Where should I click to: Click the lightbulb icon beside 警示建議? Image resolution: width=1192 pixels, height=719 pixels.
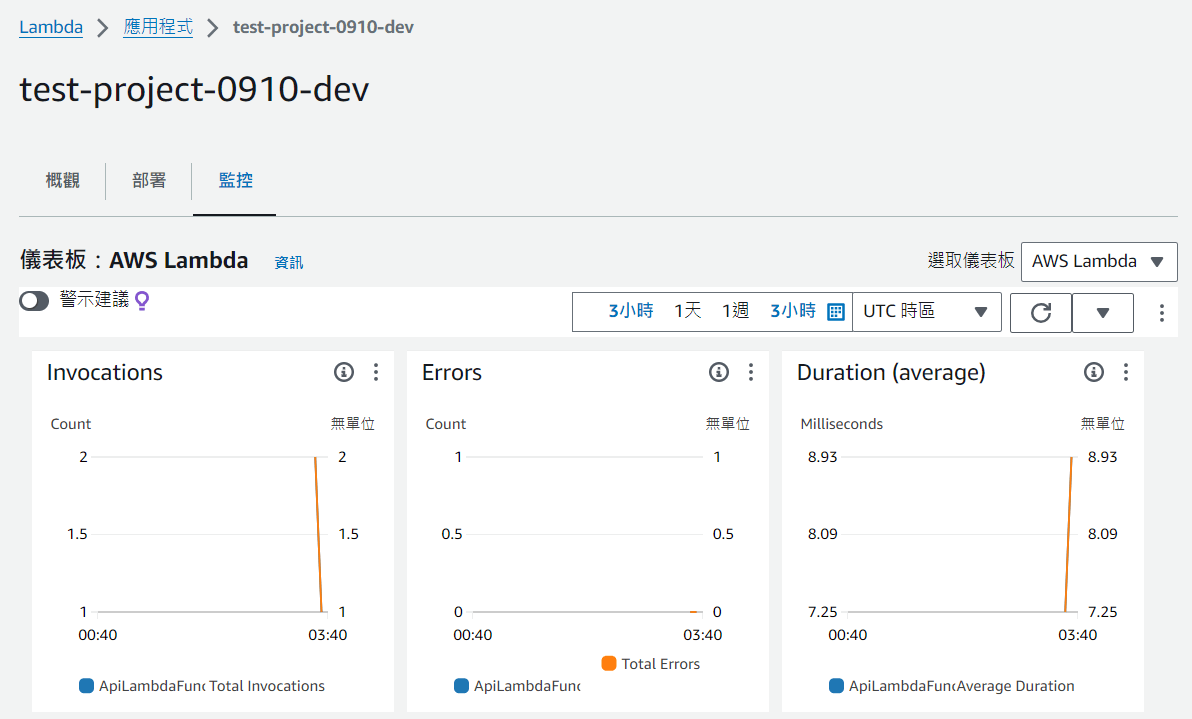click(x=141, y=300)
